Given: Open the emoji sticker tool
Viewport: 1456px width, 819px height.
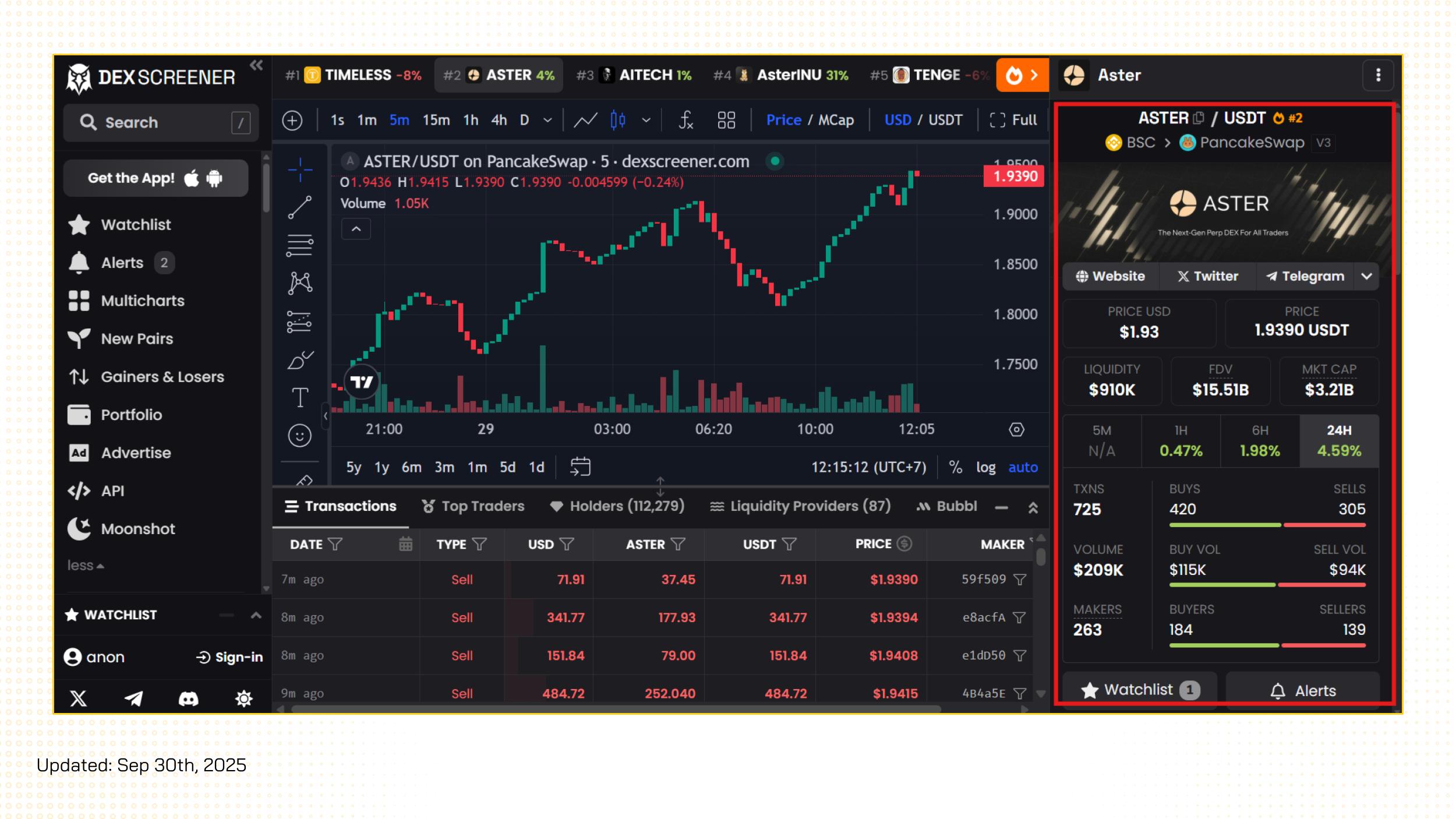Looking at the screenshot, I should [300, 436].
